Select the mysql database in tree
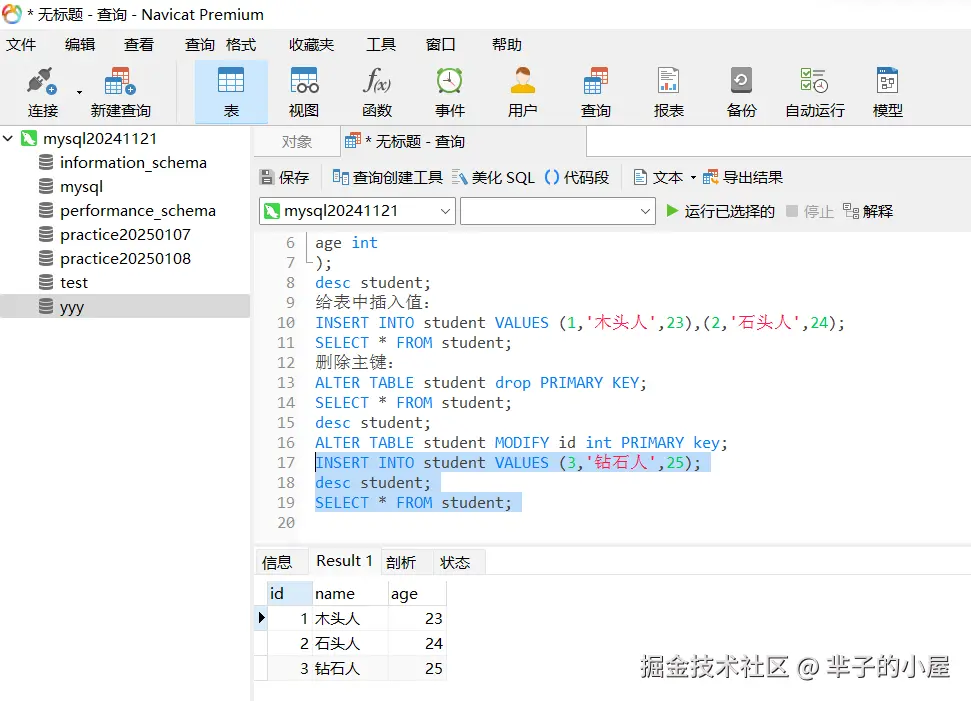 81,186
